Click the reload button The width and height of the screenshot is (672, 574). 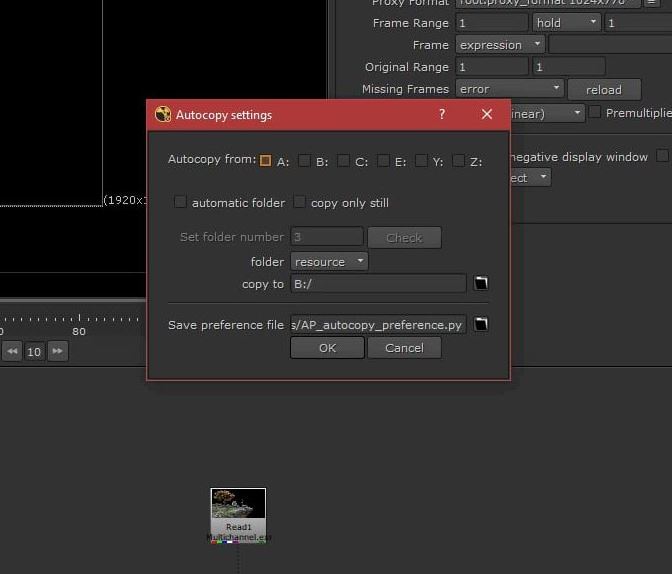point(603,89)
